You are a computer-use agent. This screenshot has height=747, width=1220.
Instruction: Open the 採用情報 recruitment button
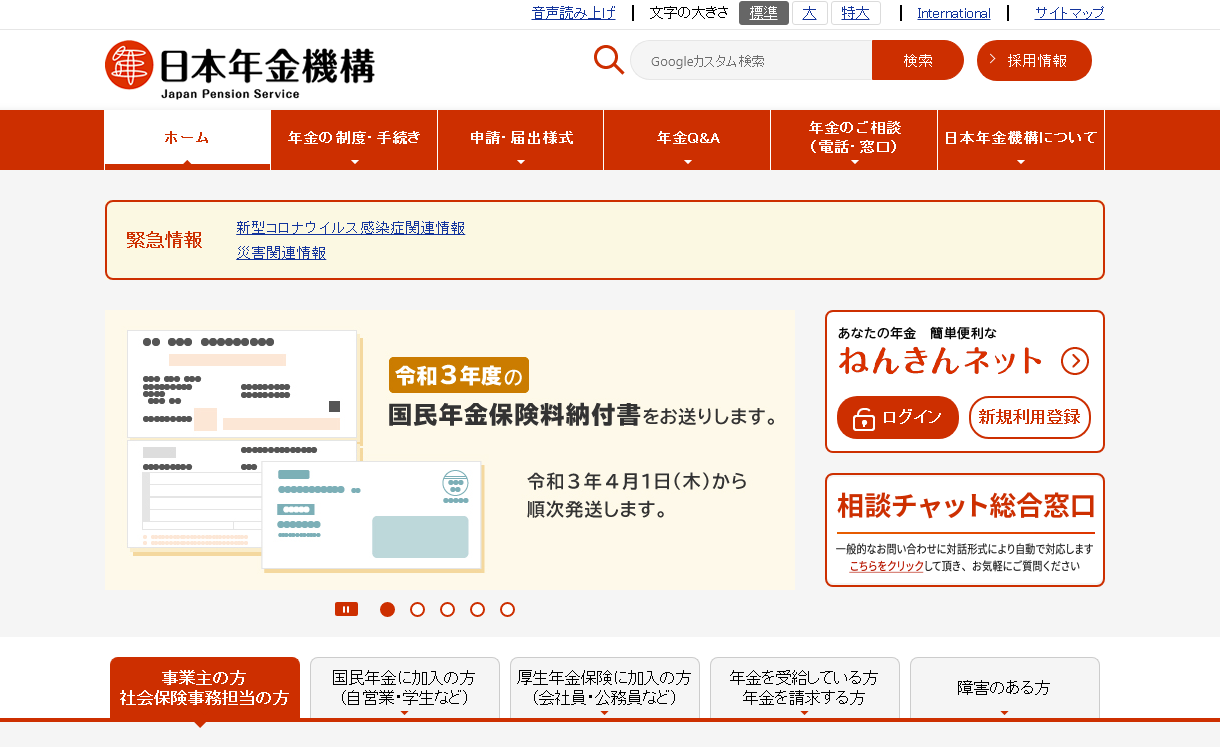click(x=1034, y=61)
